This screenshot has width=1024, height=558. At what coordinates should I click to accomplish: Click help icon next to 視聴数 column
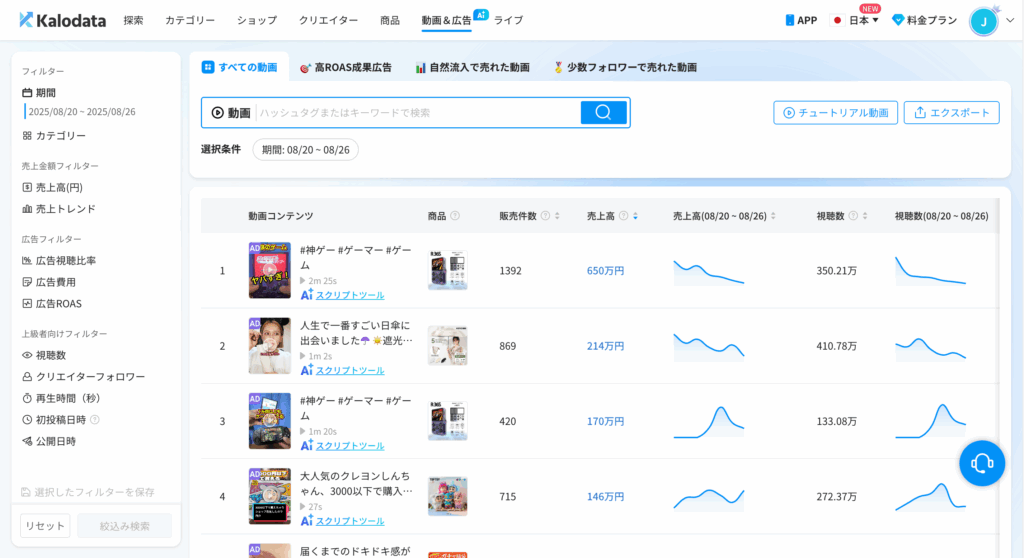[x=853, y=216]
